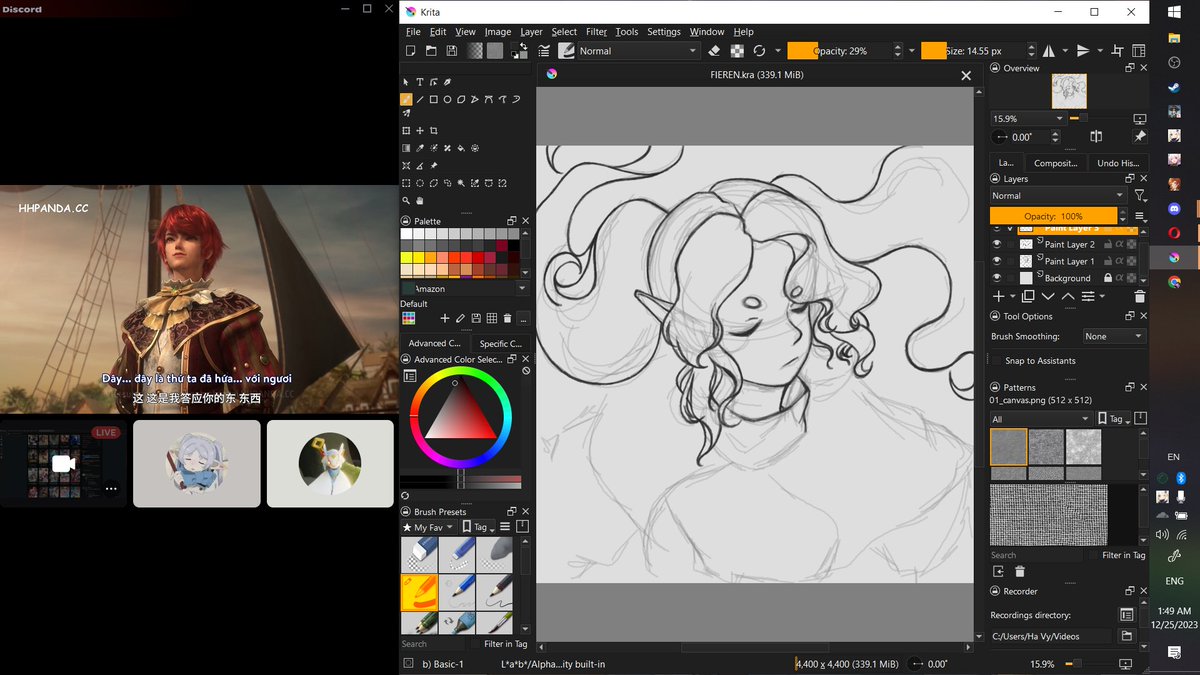The width and height of the screenshot is (1200, 675).
Task: Select the Freehand Brush tool
Action: click(406, 99)
